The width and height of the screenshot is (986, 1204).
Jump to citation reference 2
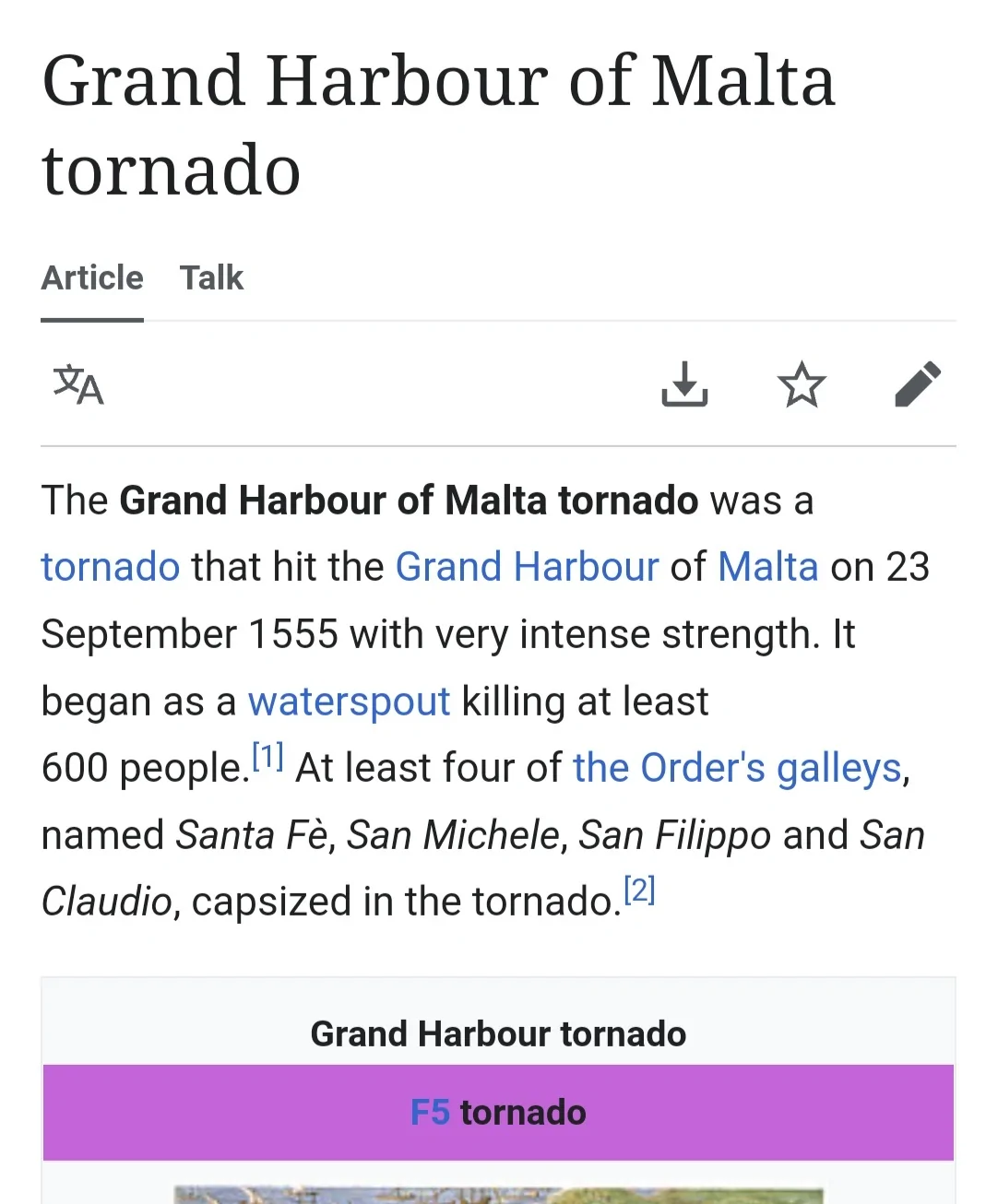pyautogui.click(x=639, y=891)
